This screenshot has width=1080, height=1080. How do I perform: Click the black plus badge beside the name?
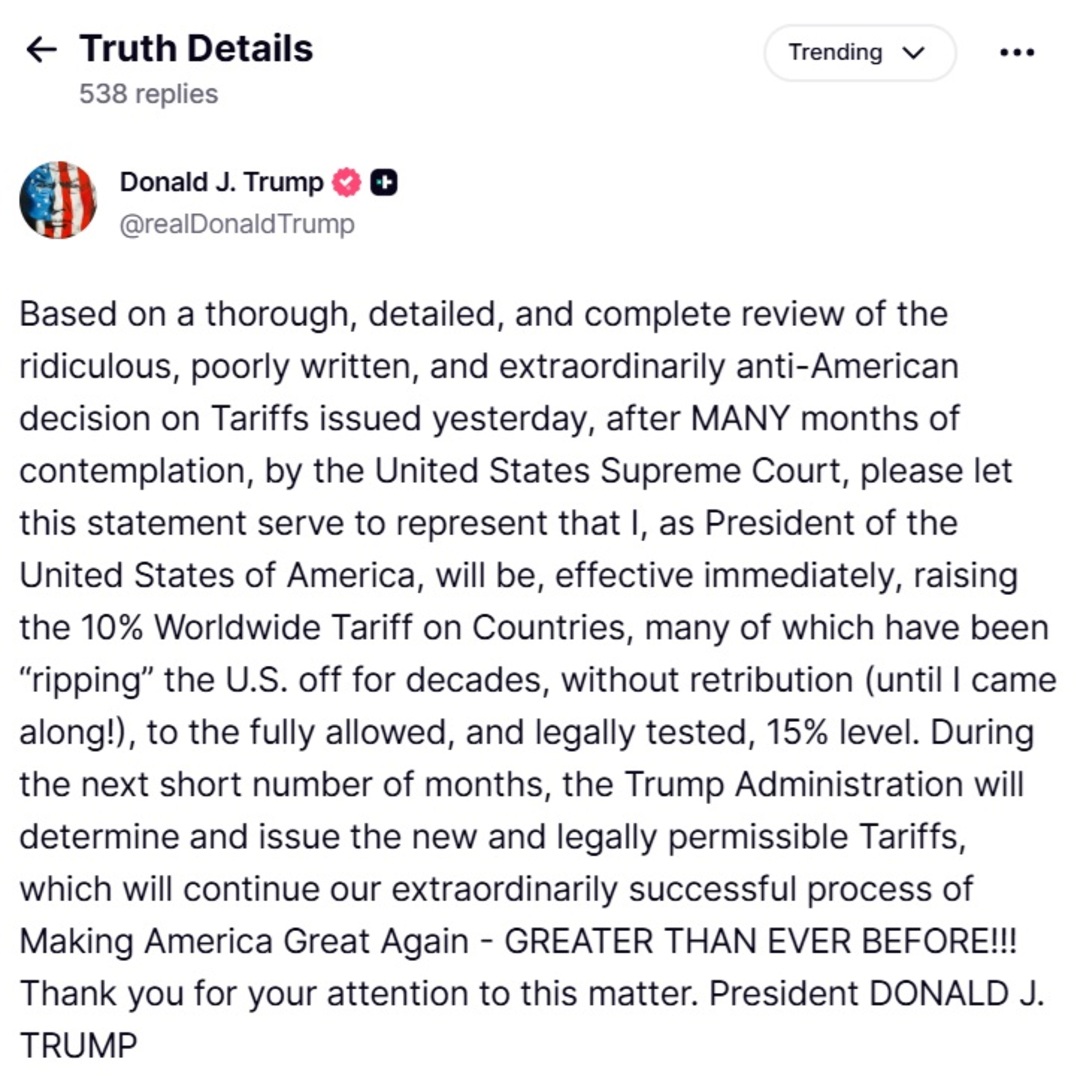click(x=384, y=183)
